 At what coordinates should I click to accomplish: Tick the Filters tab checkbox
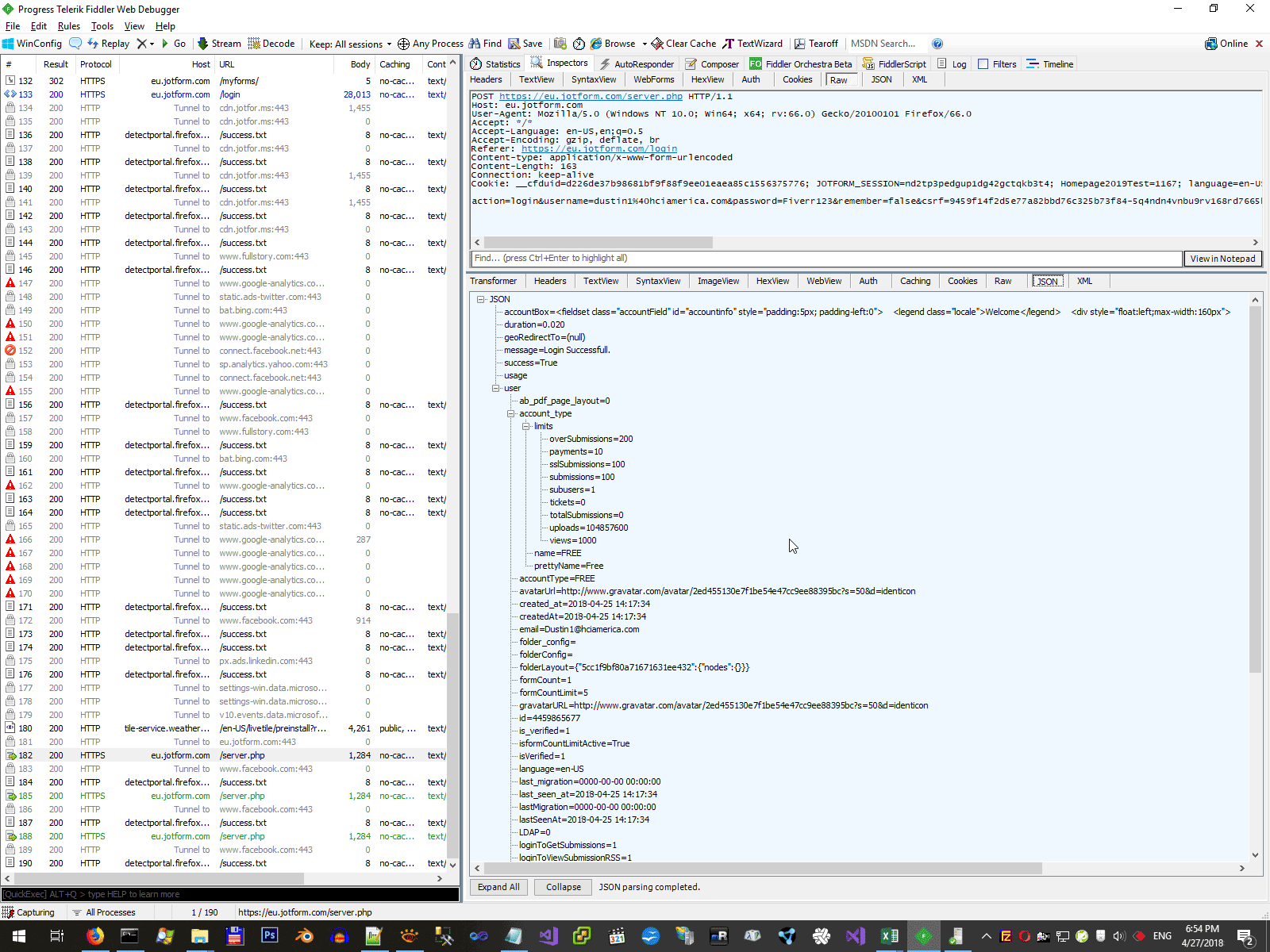[x=983, y=64]
